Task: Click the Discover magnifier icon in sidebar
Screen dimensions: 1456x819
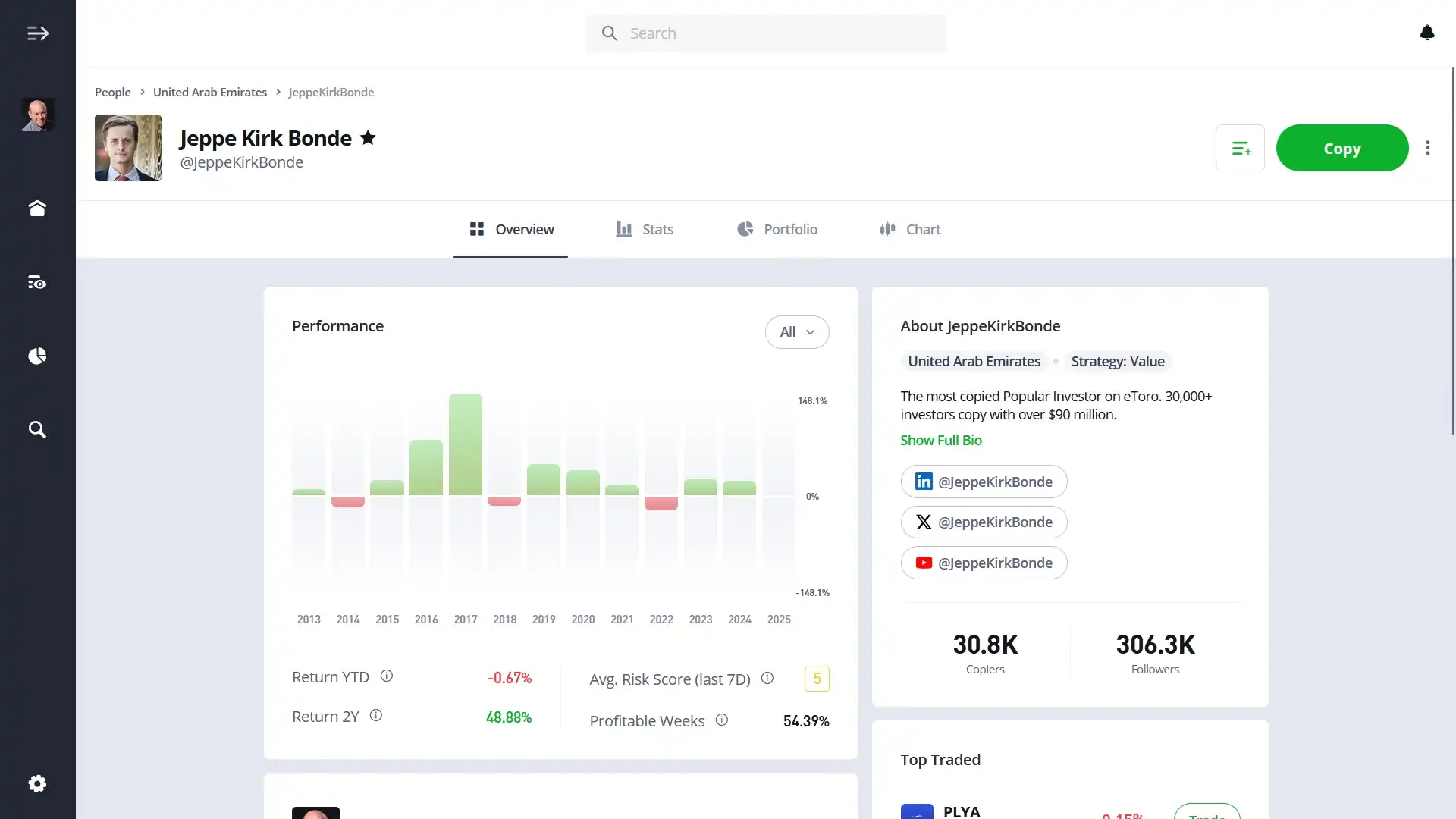Action: 37,430
